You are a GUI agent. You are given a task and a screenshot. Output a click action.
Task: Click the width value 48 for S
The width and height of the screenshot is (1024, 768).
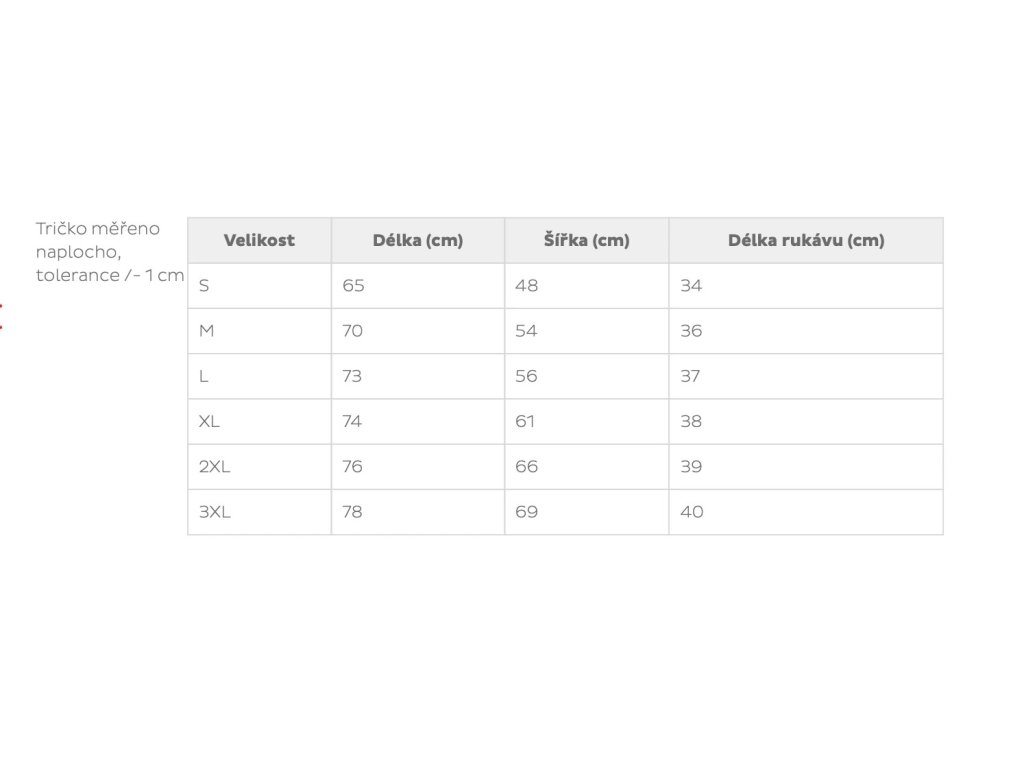(x=527, y=286)
